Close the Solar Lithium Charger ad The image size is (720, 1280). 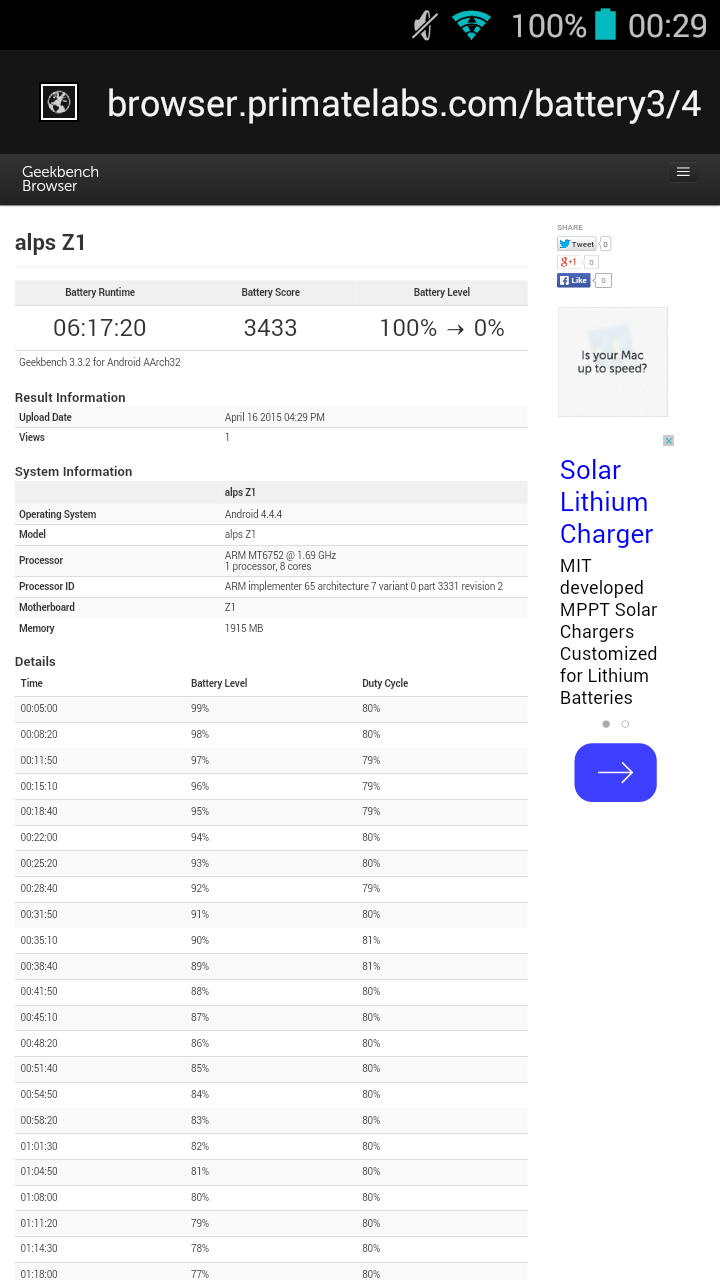[668, 440]
